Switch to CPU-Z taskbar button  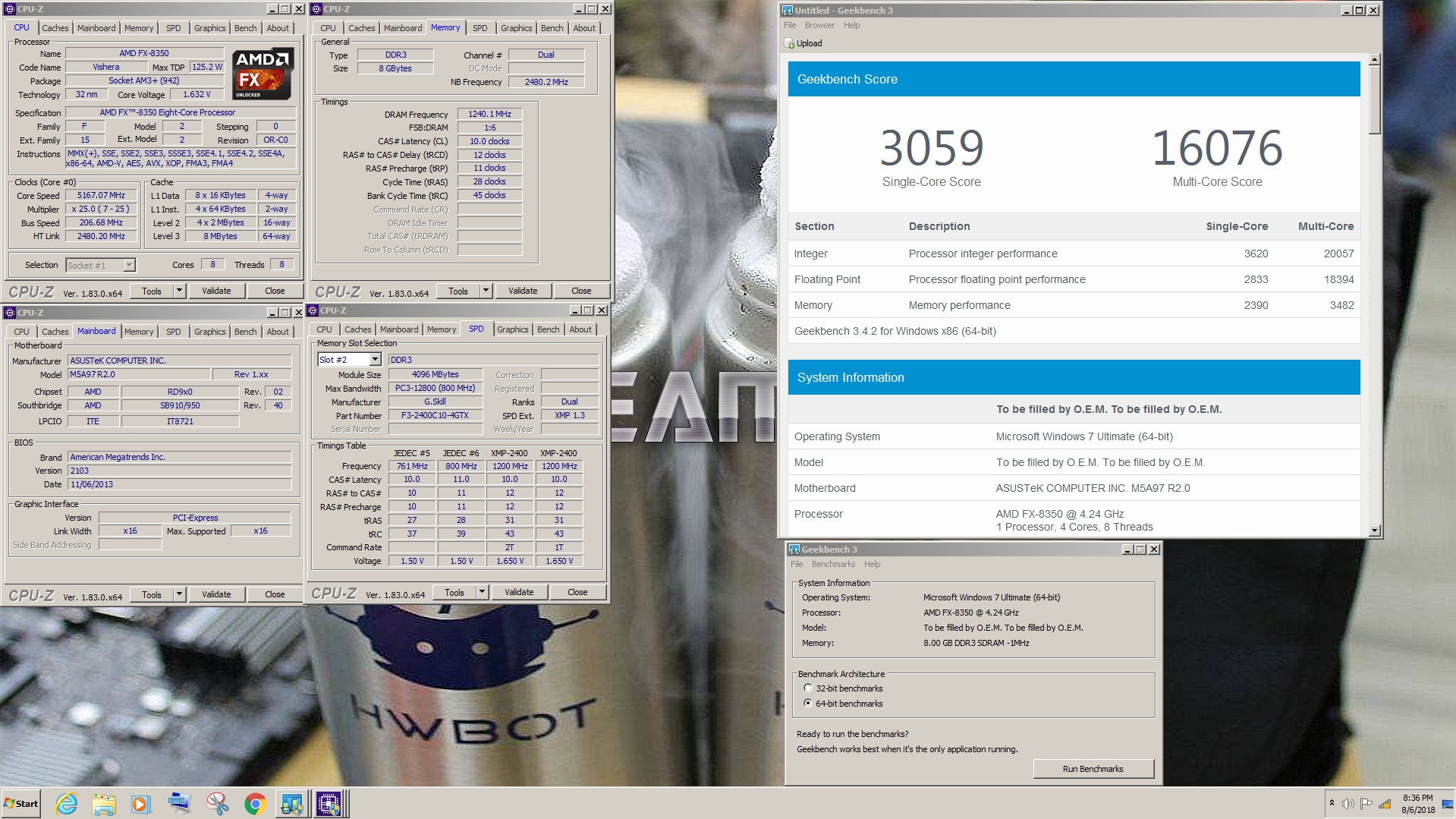pos(330,804)
